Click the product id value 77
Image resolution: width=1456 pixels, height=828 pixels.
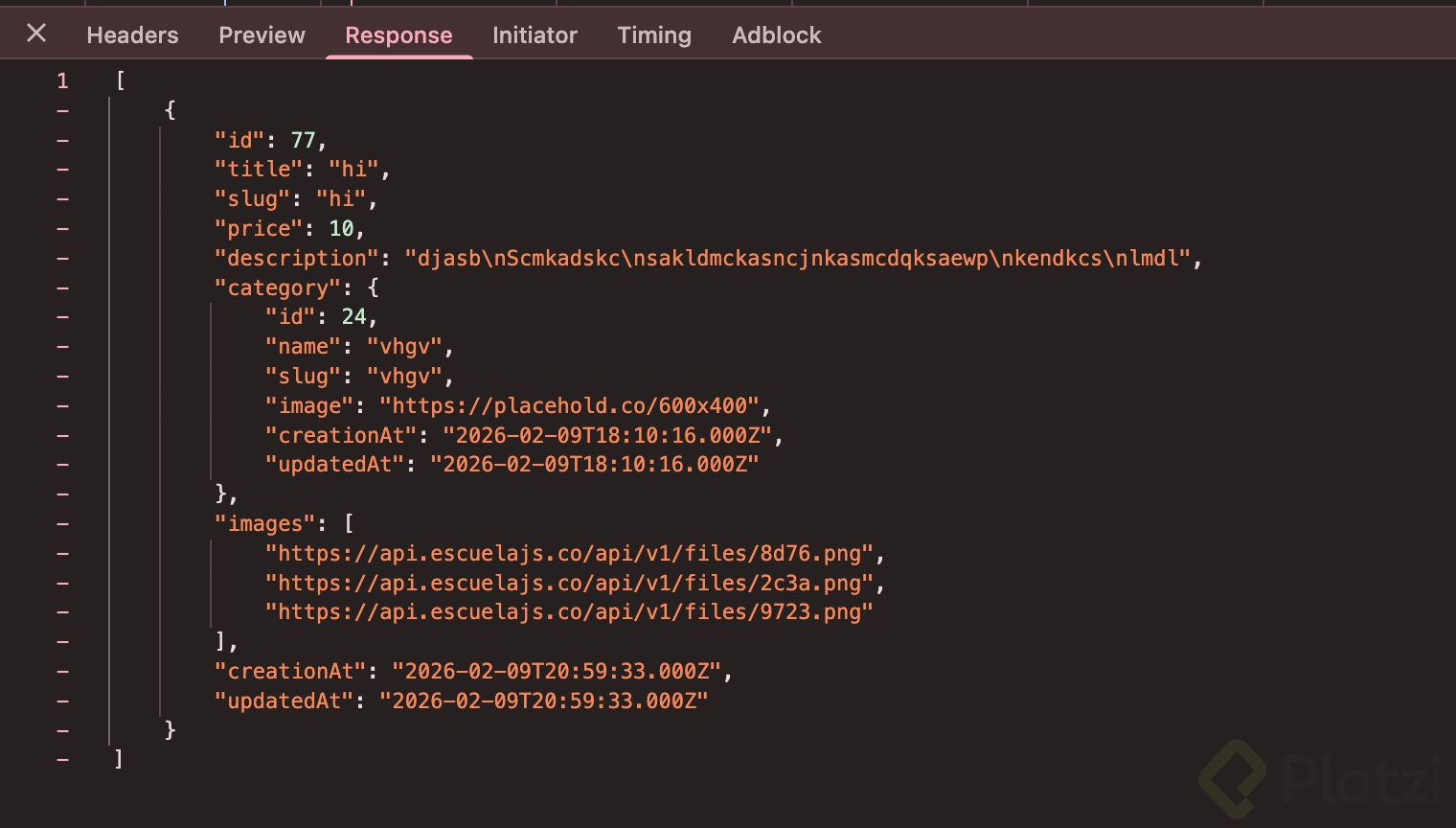(303, 140)
